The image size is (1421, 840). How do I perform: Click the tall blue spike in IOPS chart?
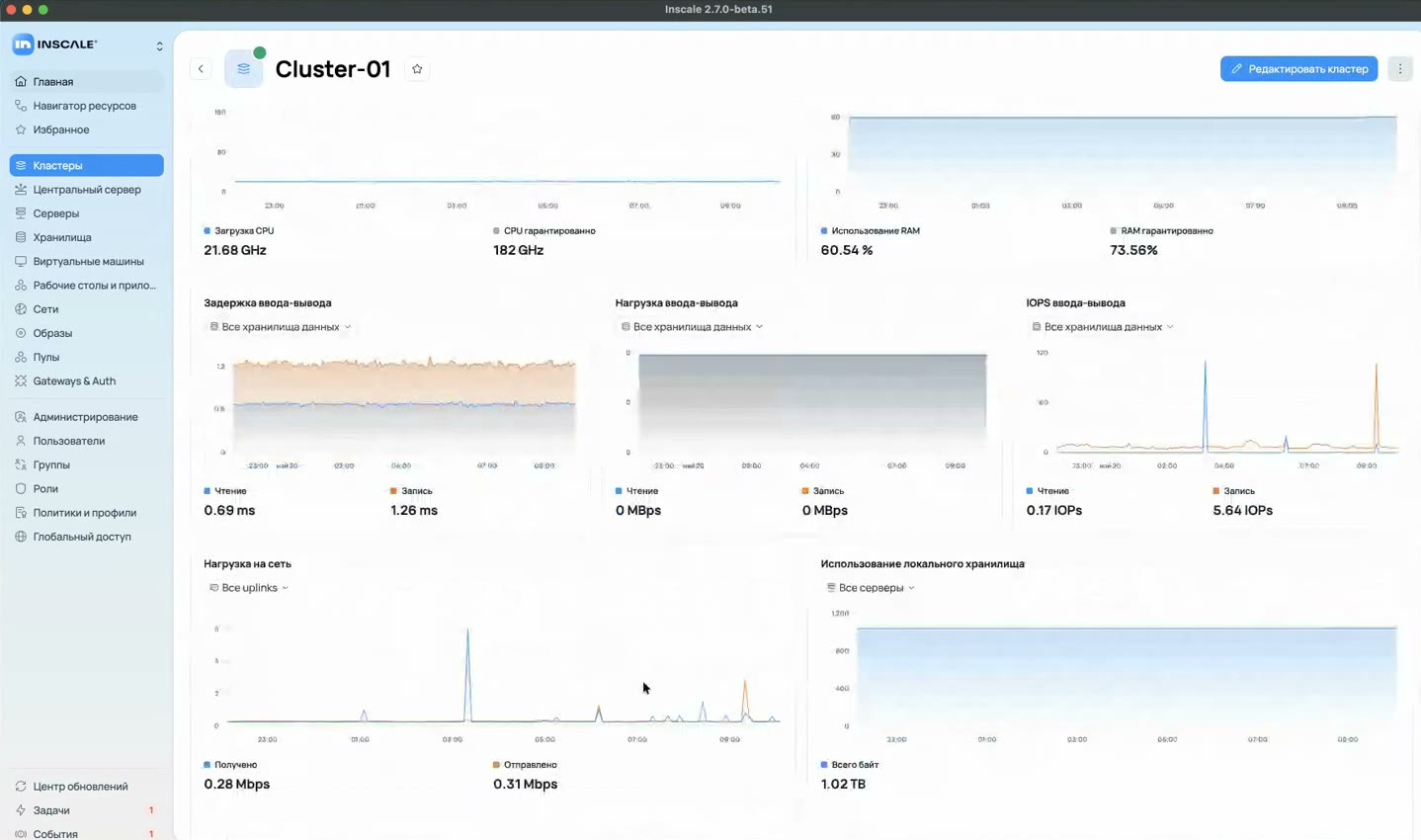[x=1205, y=405]
